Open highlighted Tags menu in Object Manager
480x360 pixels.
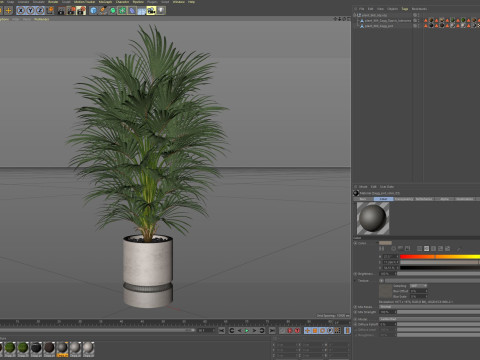405,9
